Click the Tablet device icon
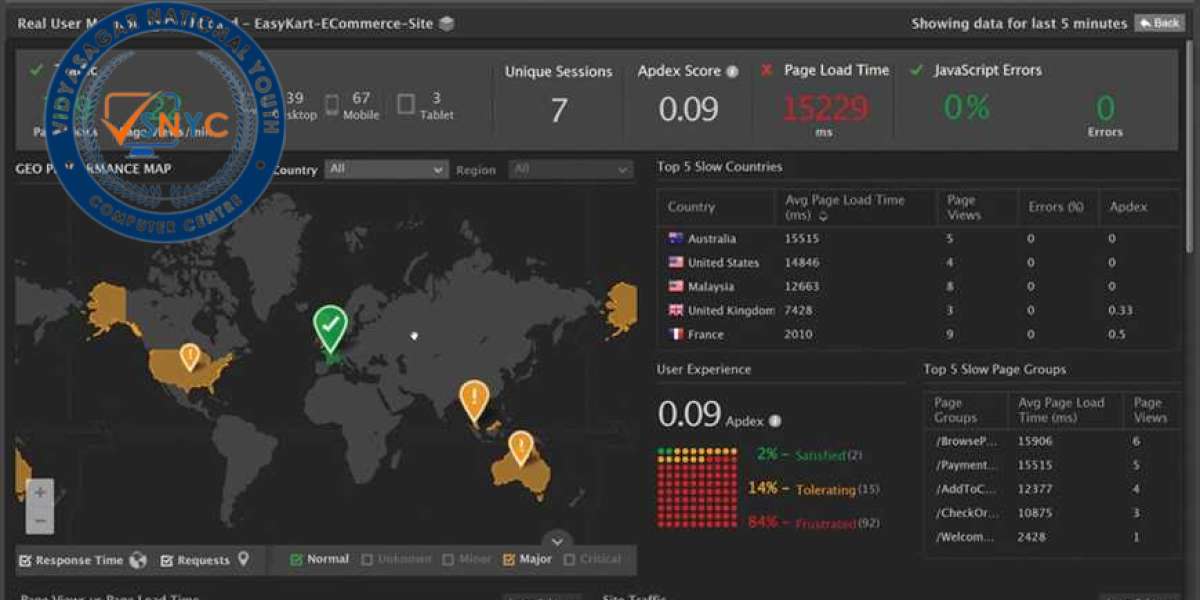Viewport: 1200px width, 600px height. 405,103
